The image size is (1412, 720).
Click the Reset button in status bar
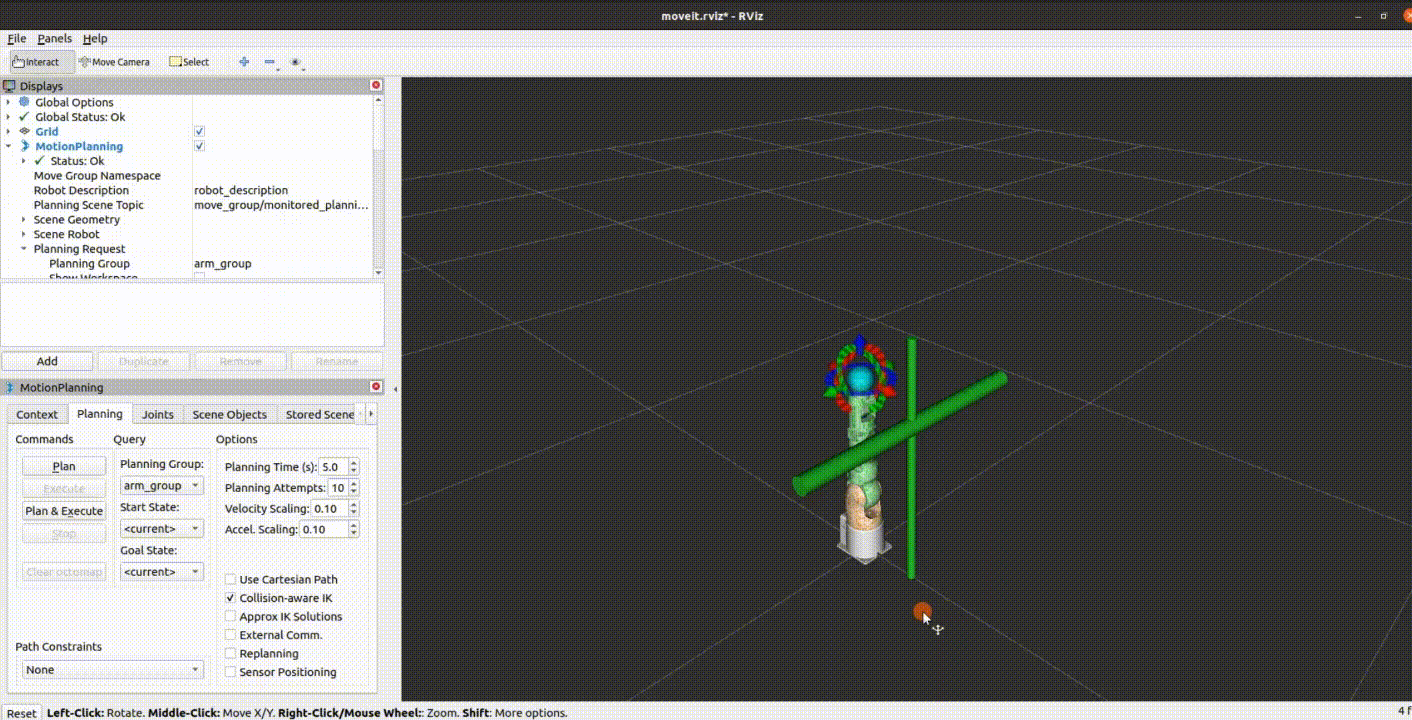click(21, 713)
